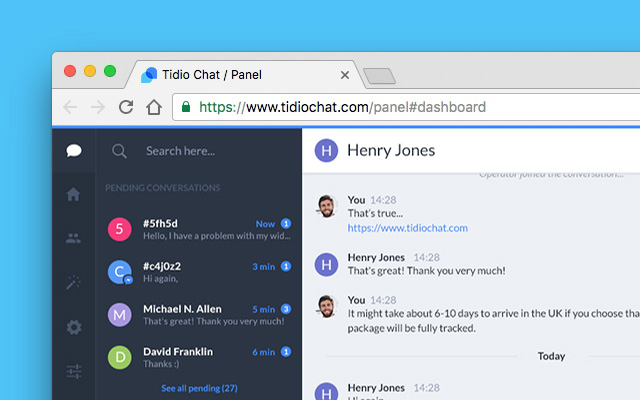Click browser back arrow

[70, 107]
